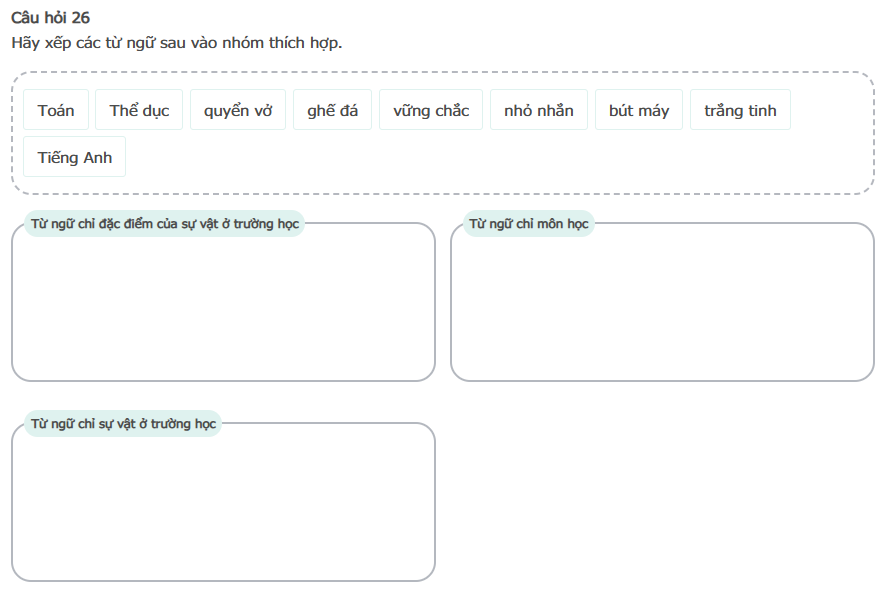Select the 'ghế đá' word chip
The height and width of the screenshot is (592, 882).
coord(332,110)
